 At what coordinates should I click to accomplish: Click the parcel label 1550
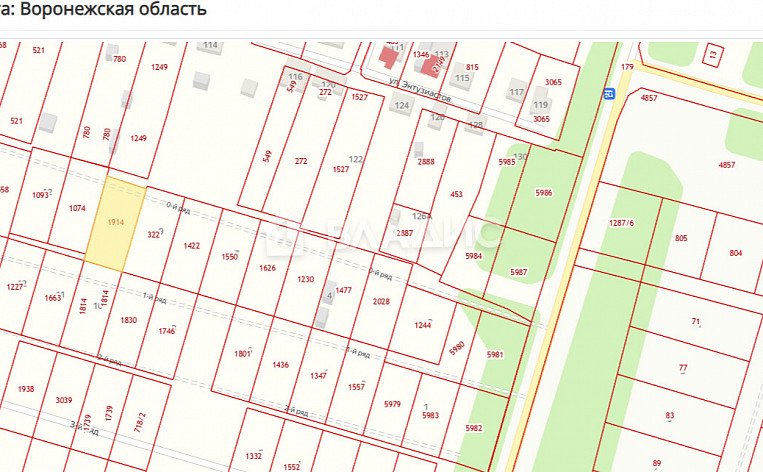click(230, 257)
